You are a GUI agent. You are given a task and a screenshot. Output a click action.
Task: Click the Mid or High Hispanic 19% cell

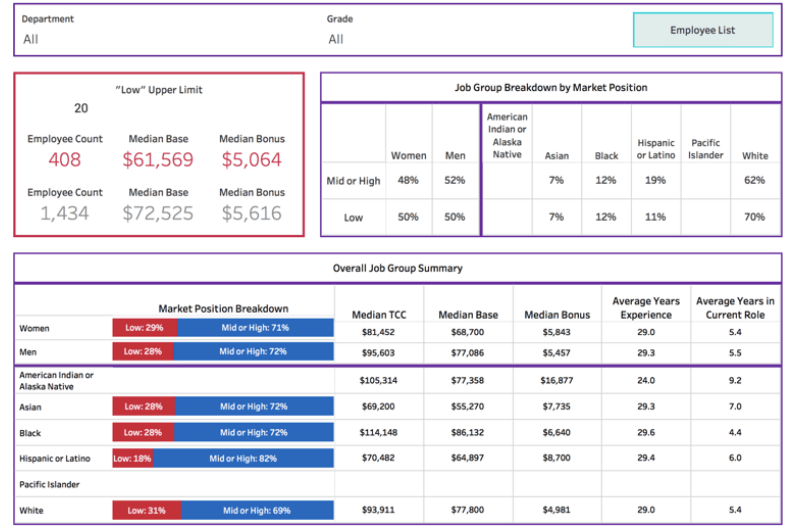pyautogui.click(x=655, y=180)
